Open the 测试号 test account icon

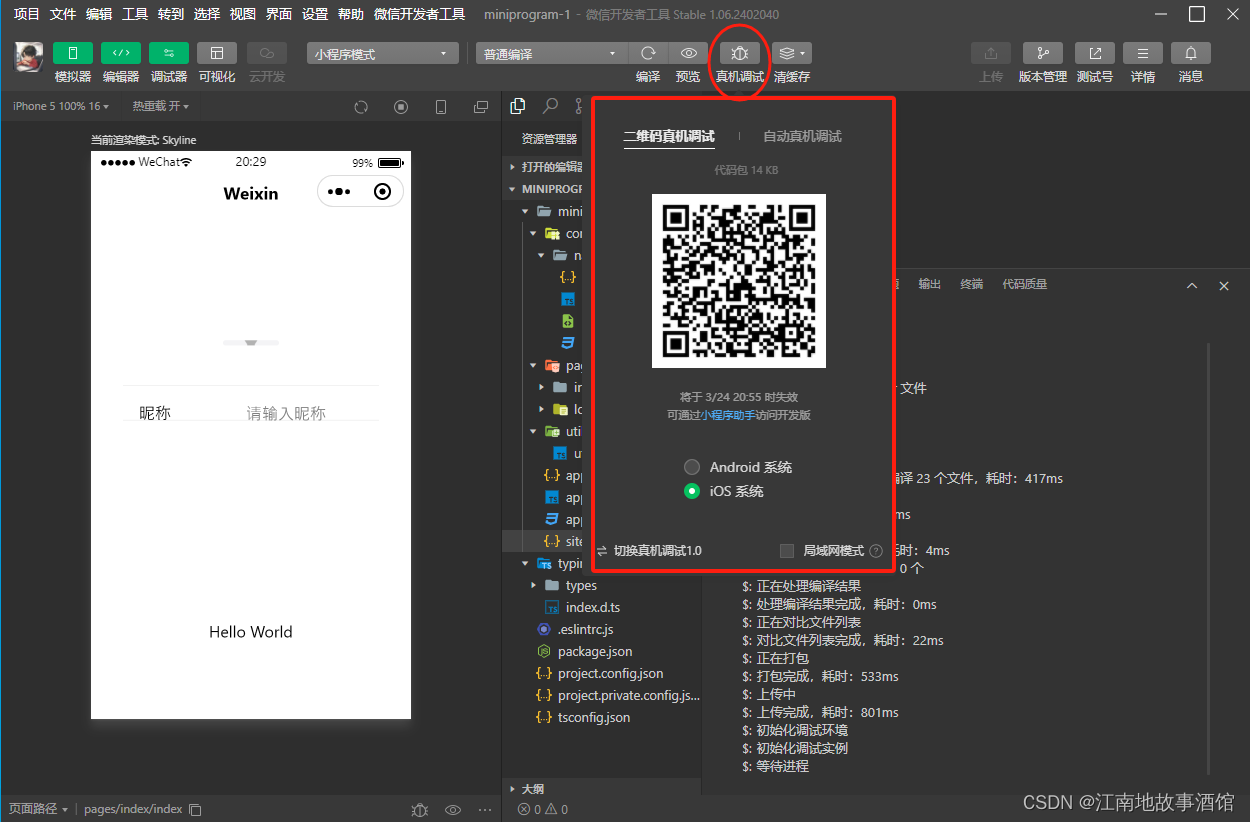pos(1095,53)
